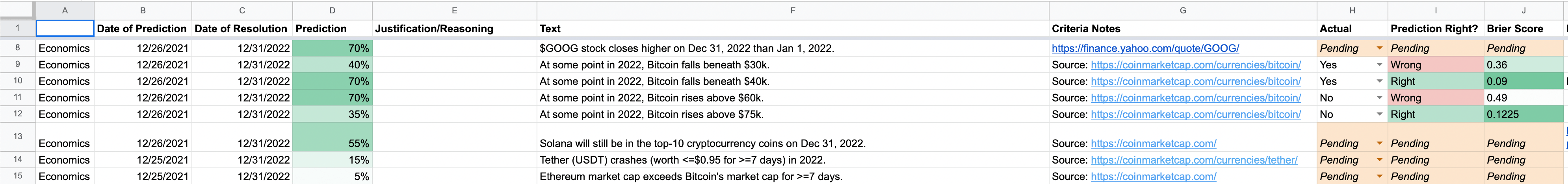Viewport: 1568px width, 184px height.
Task: Click the empty selected cell A1
Action: 65,29
